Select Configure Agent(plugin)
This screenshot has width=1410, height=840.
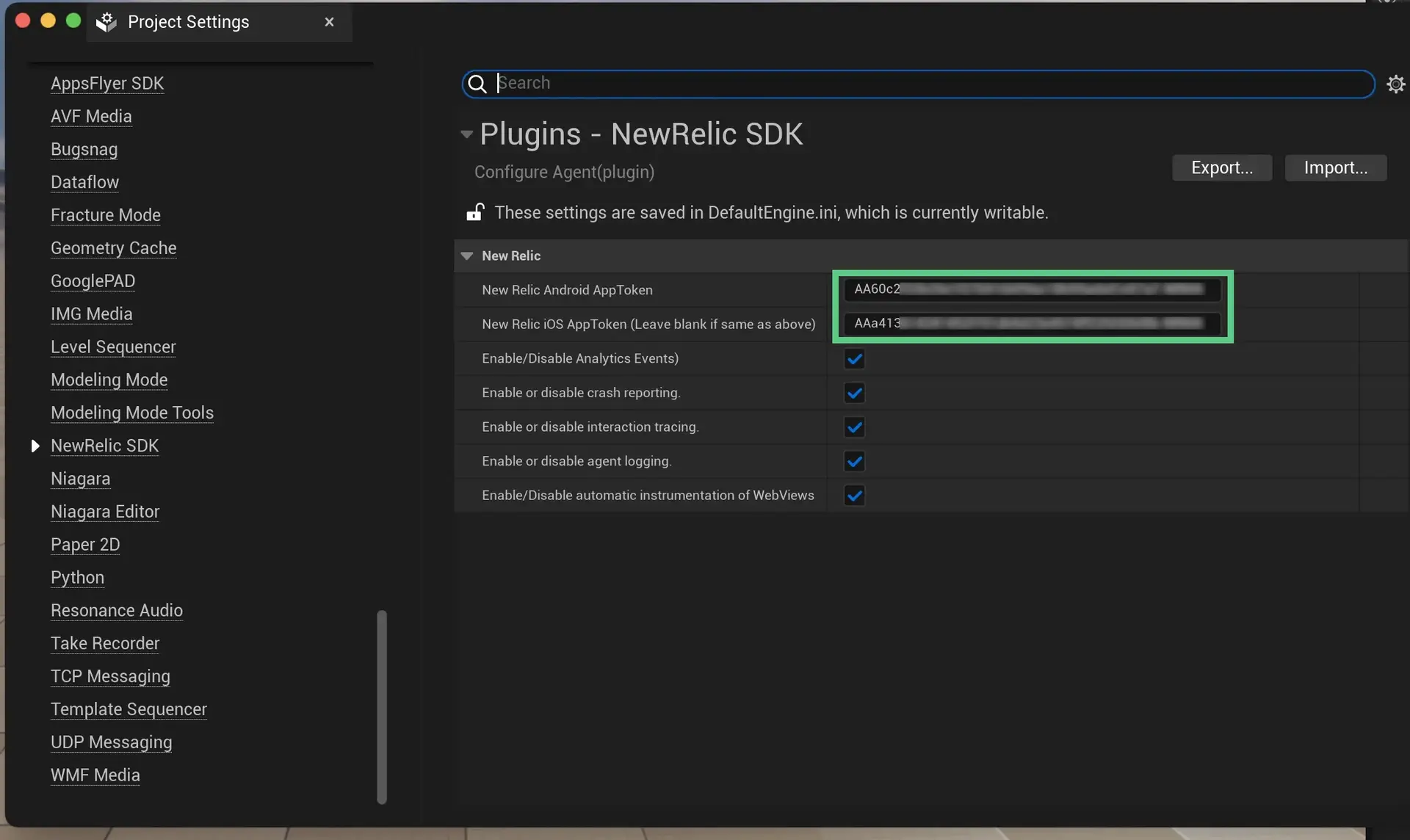click(x=563, y=173)
